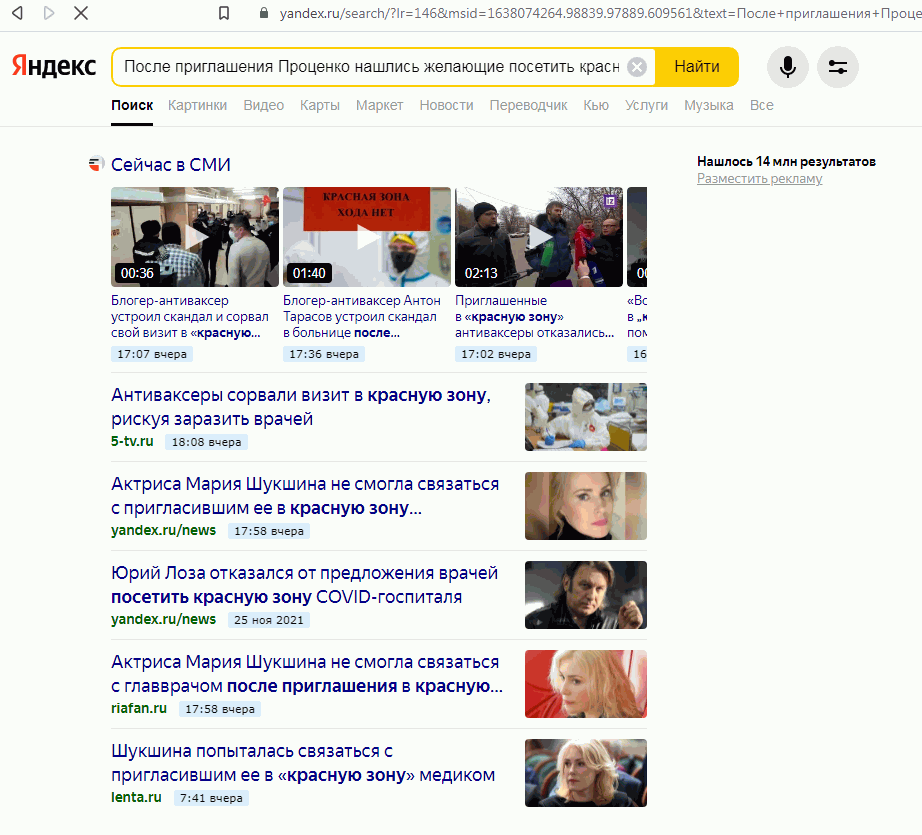Click the 17:36 вчера timestamp
The image size is (922, 835).
[324, 354]
